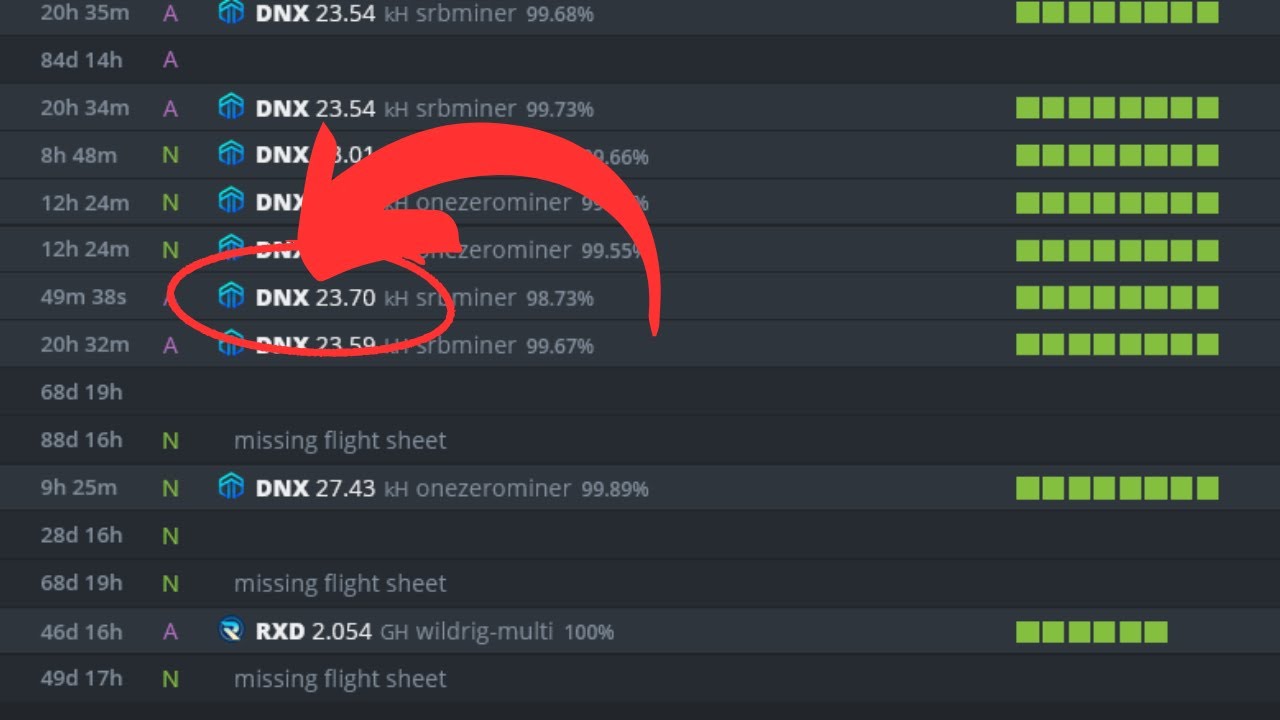Click the 99.68% share ratio in top row
The height and width of the screenshot is (720, 1280).
pos(559,14)
